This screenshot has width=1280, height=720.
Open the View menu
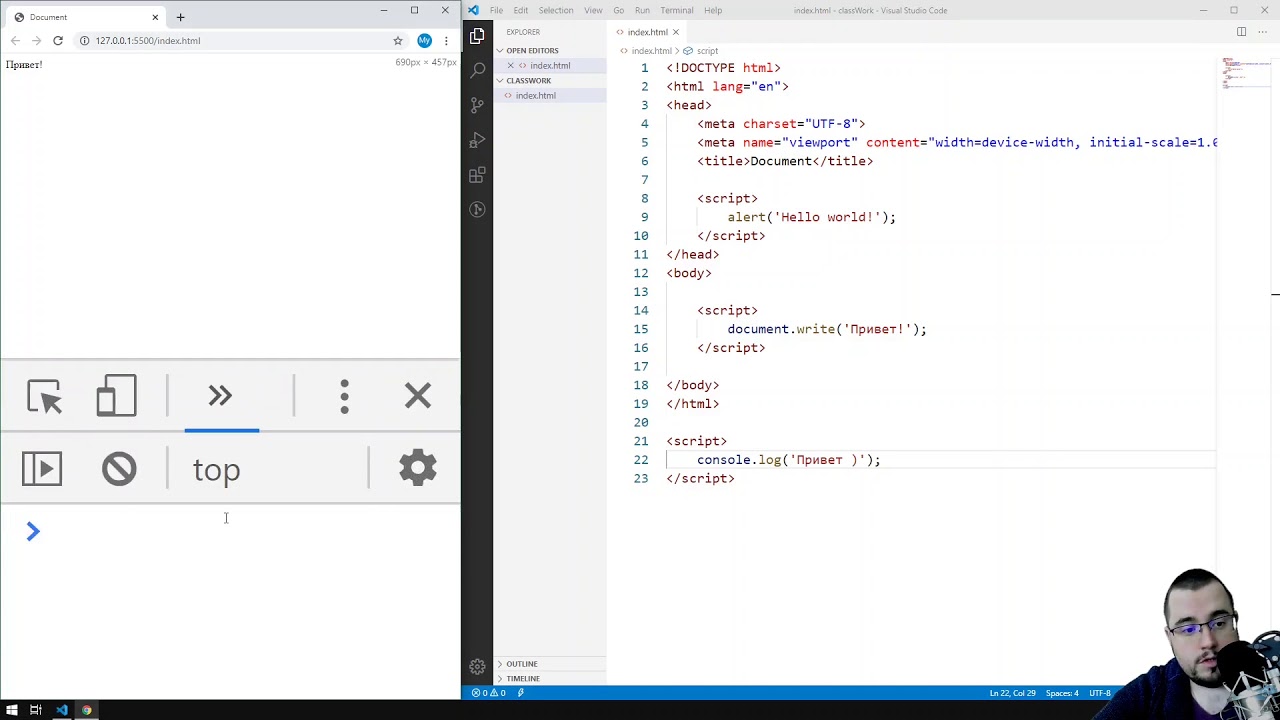[x=593, y=10]
